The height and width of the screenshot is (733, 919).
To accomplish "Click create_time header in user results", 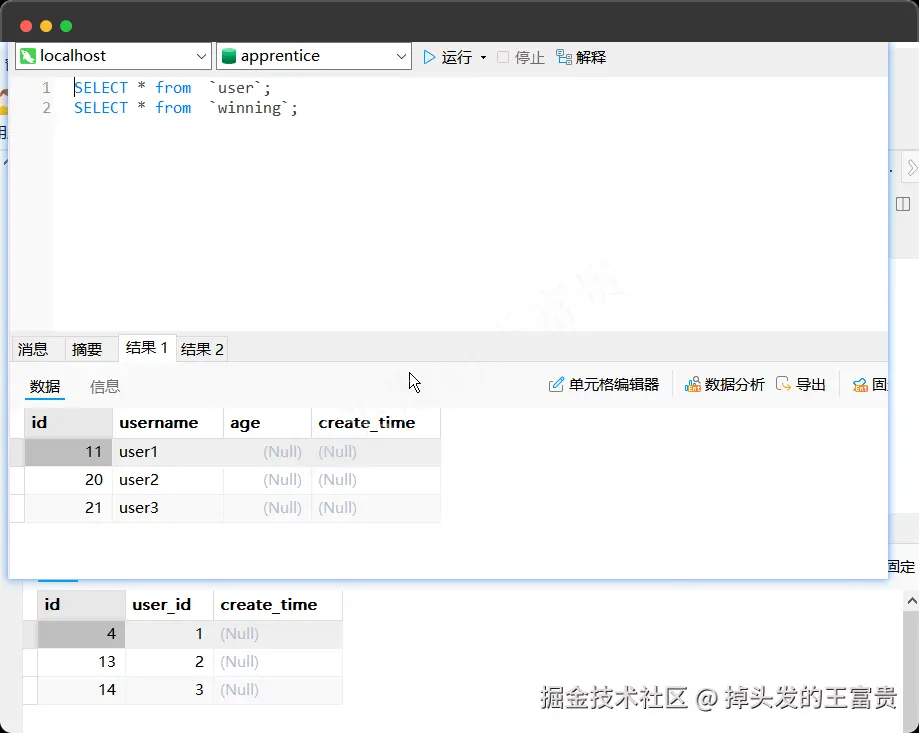I will [x=376, y=423].
